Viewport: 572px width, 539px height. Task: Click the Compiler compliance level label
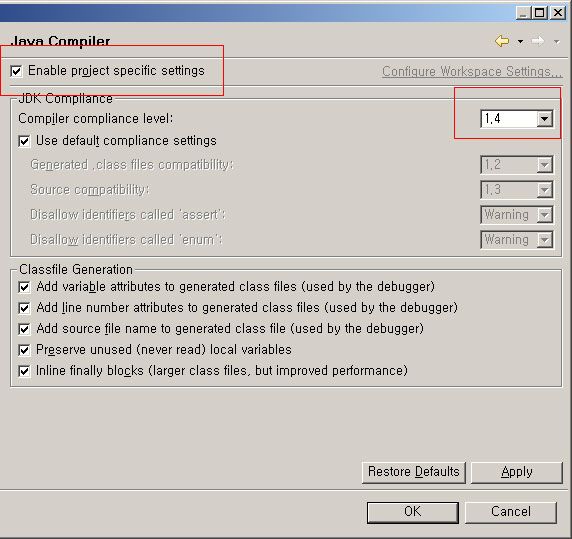[x=96, y=119]
